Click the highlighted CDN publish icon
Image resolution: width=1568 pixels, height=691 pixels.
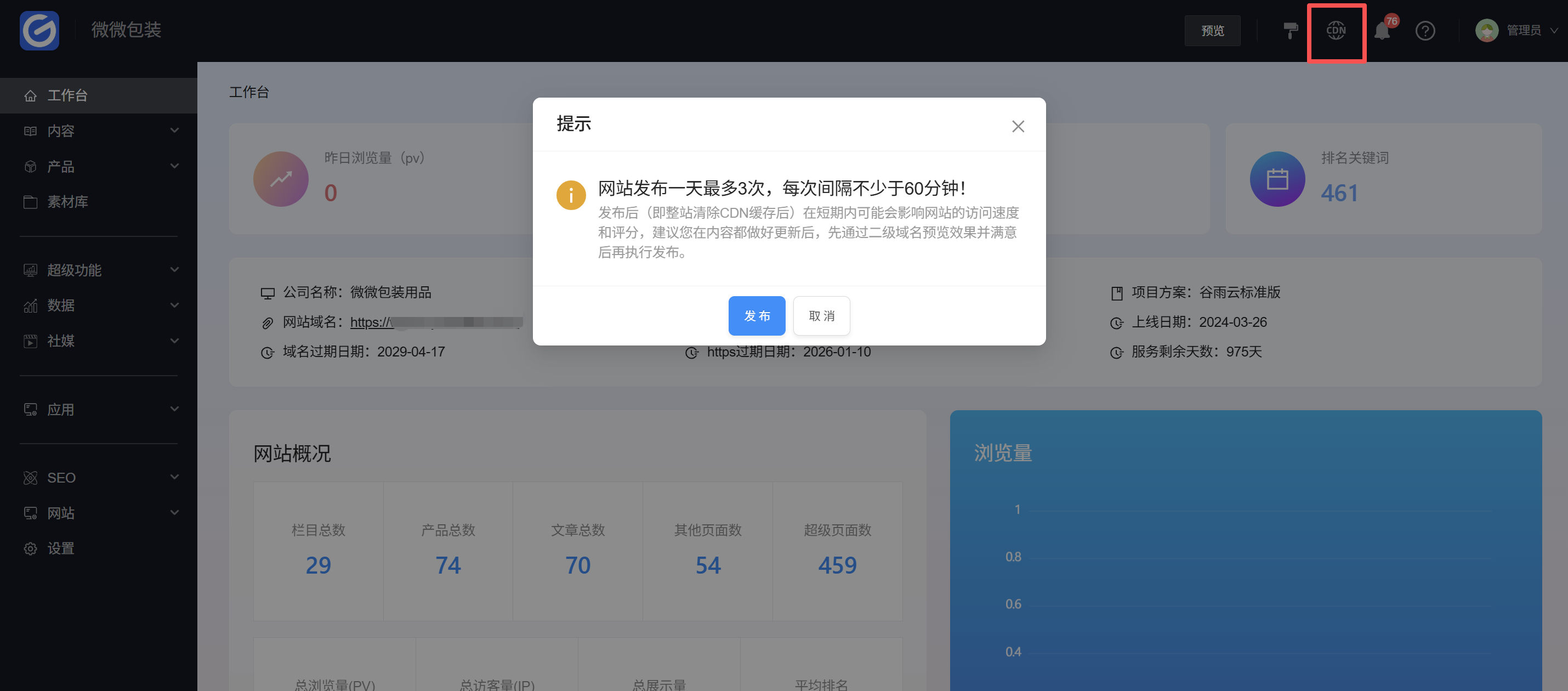1336,31
